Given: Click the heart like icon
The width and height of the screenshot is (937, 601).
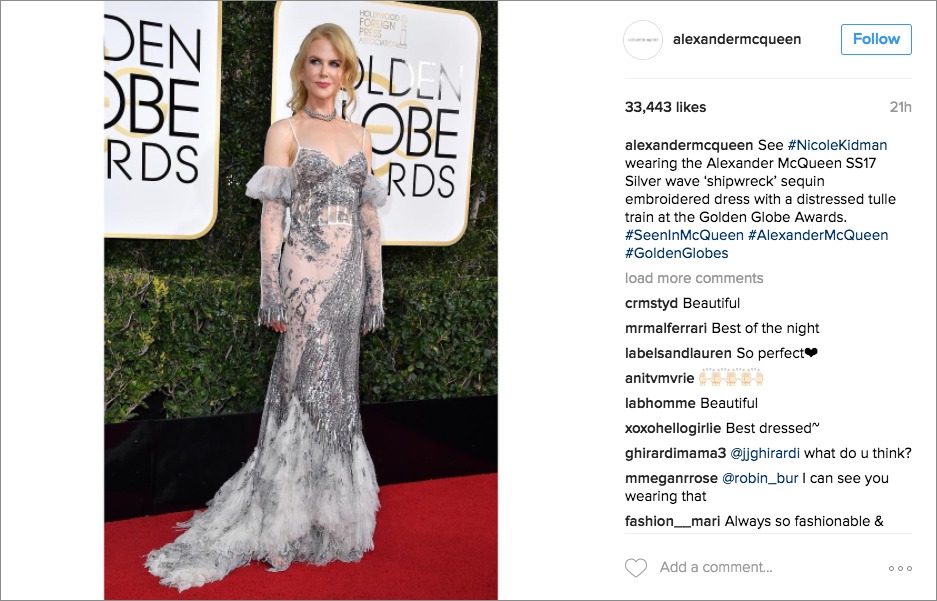Looking at the screenshot, I should click(636, 568).
